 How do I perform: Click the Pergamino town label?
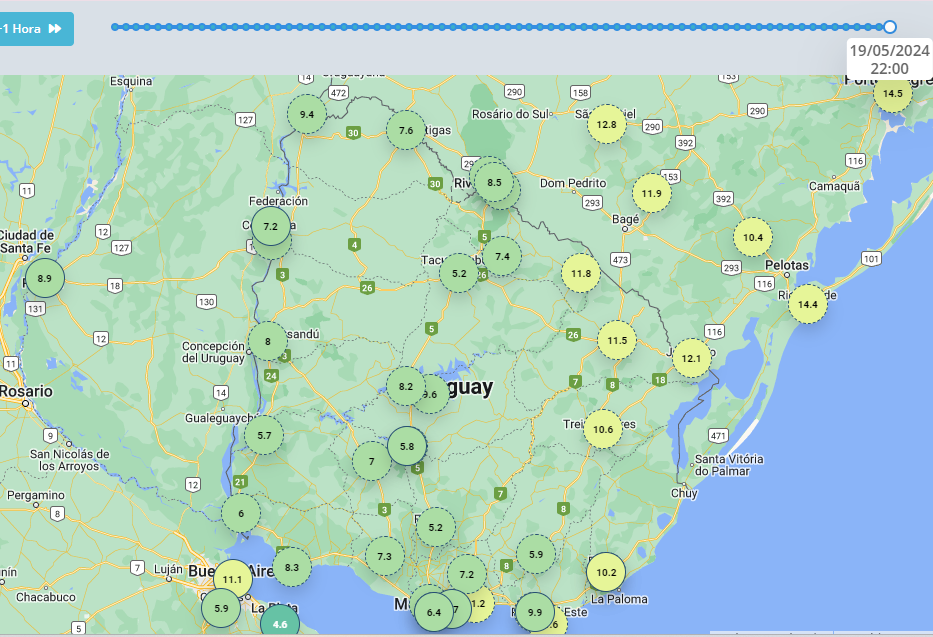click(x=36, y=495)
